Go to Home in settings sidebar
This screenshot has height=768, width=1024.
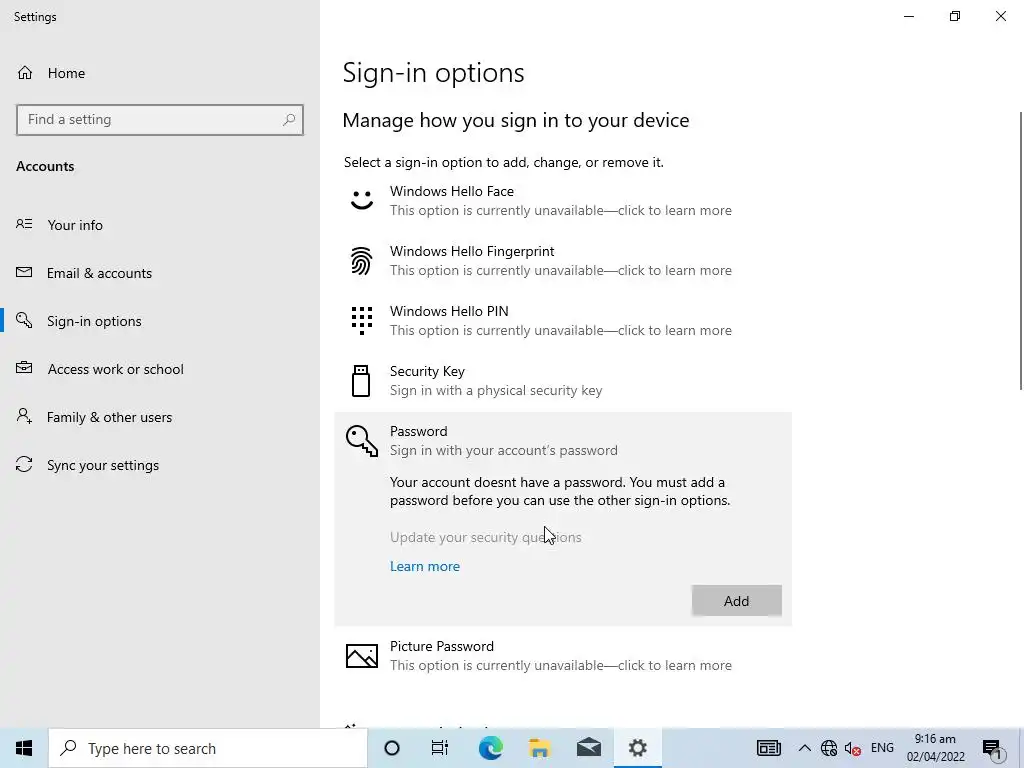pos(160,73)
